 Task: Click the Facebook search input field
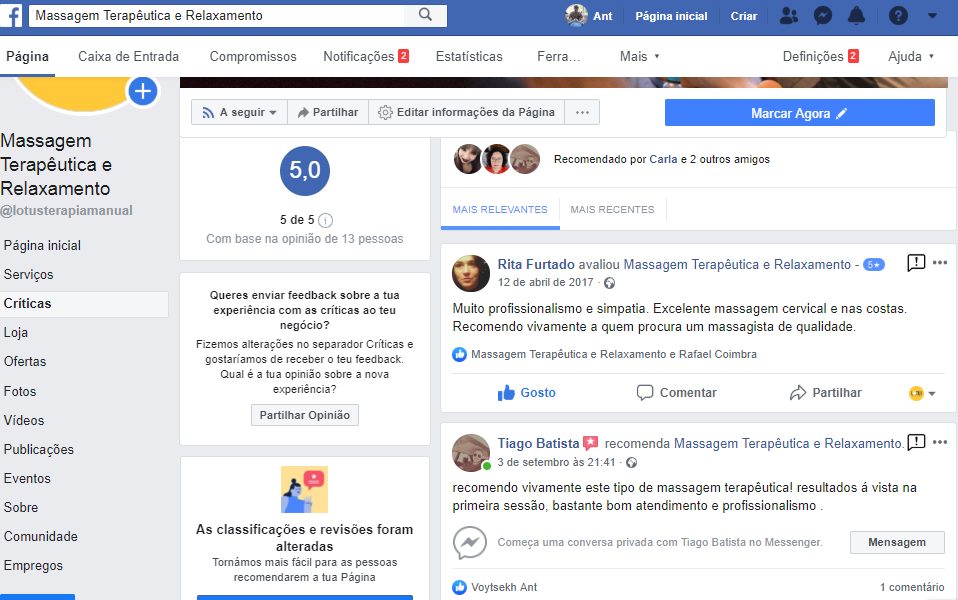(x=220, y=16)
